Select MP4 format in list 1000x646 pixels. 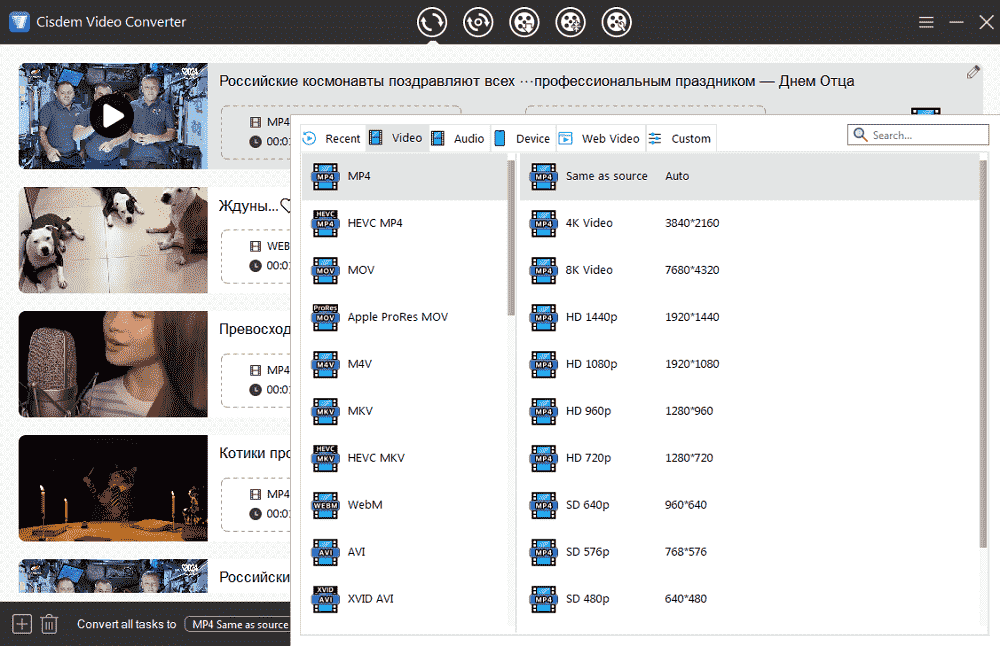tap(404, 176)
